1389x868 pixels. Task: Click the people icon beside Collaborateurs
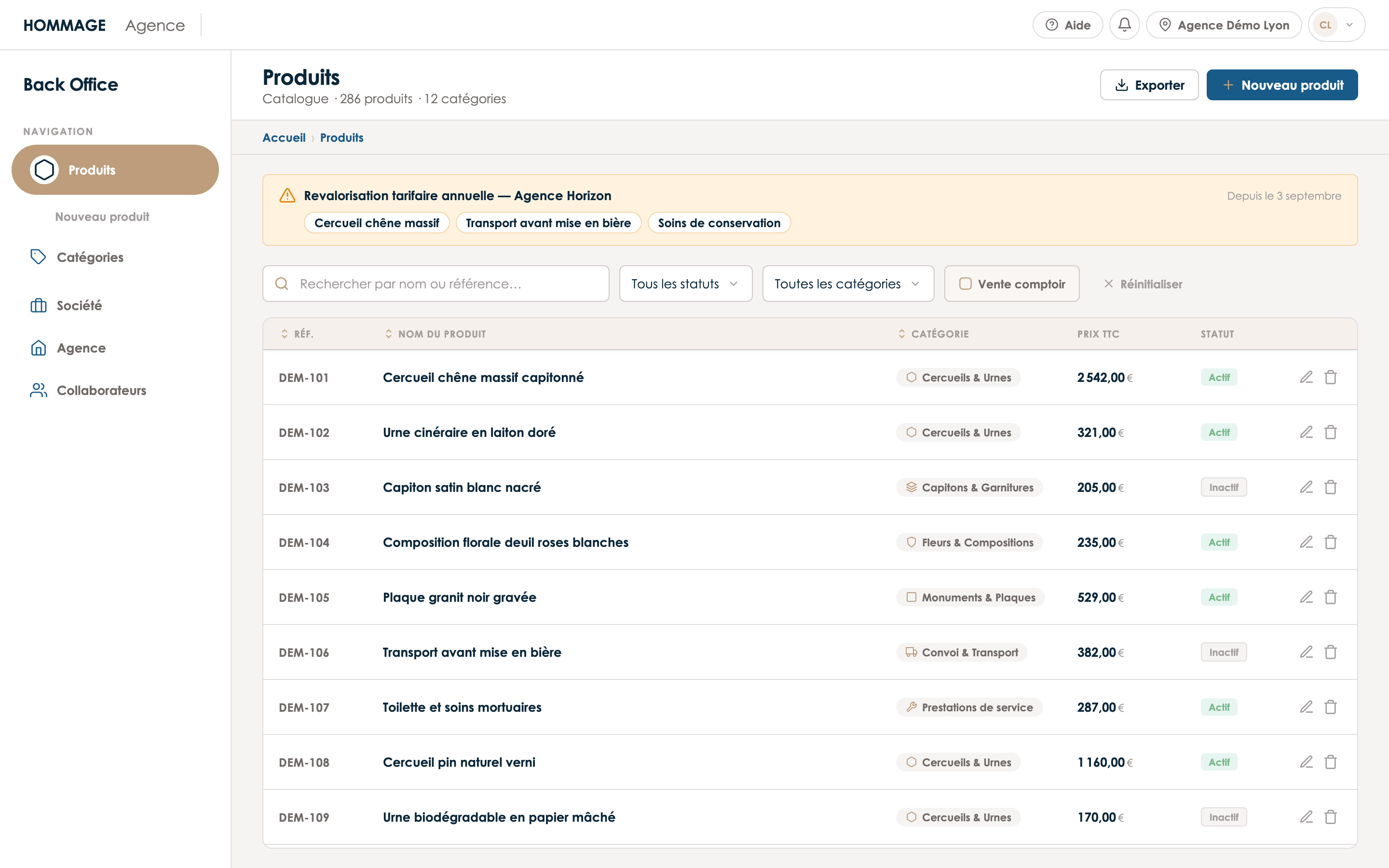pos(39,391)
